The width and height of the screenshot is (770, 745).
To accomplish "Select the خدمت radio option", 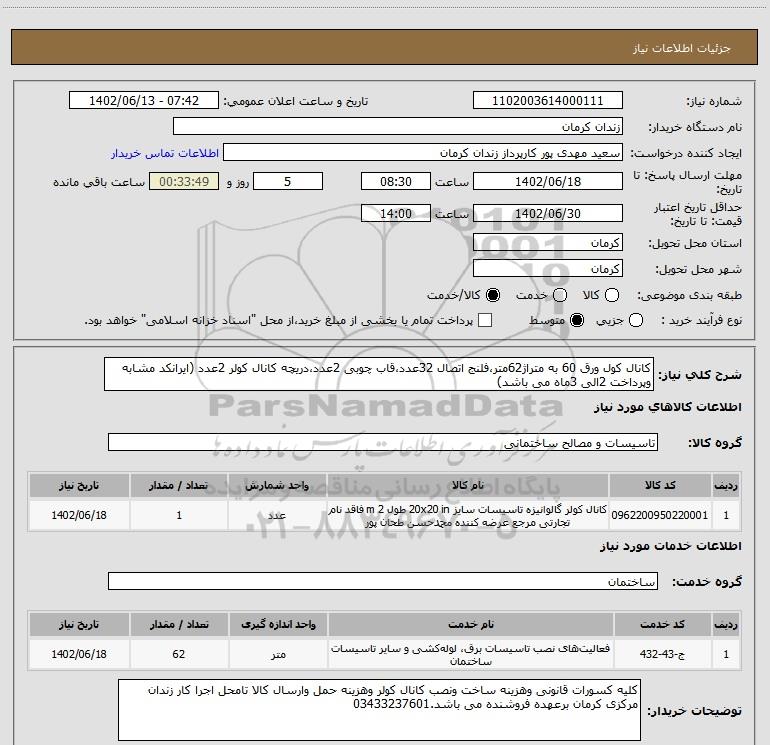I will [559, 295].
